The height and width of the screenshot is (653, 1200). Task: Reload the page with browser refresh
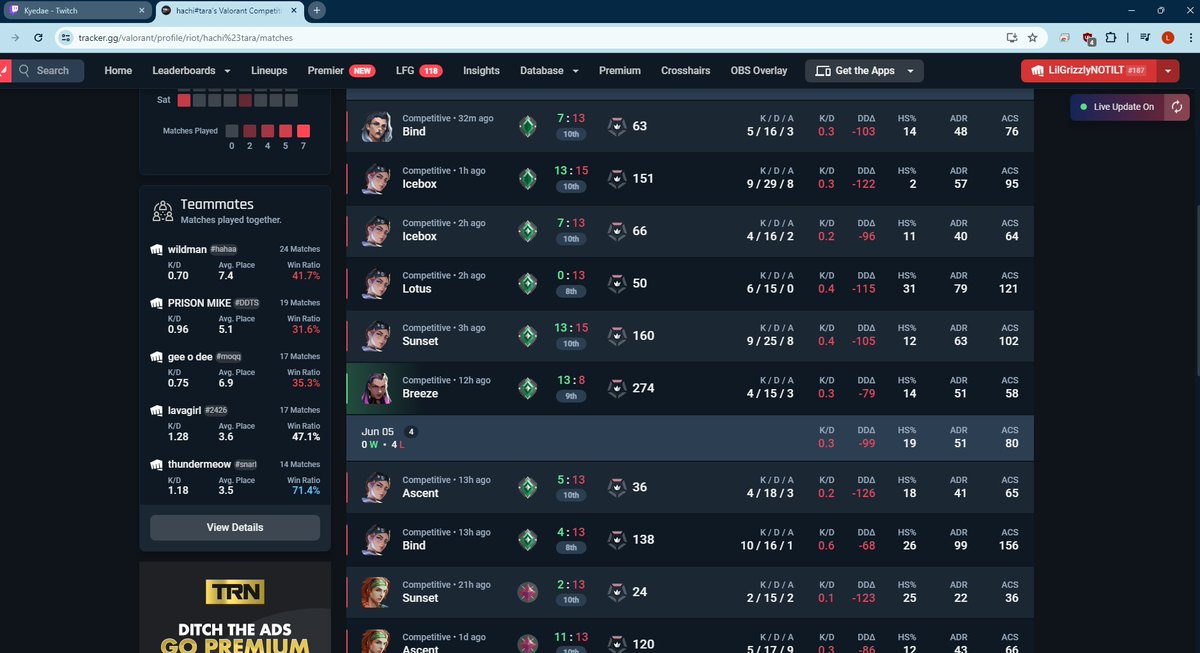click(x=38, y=37)
